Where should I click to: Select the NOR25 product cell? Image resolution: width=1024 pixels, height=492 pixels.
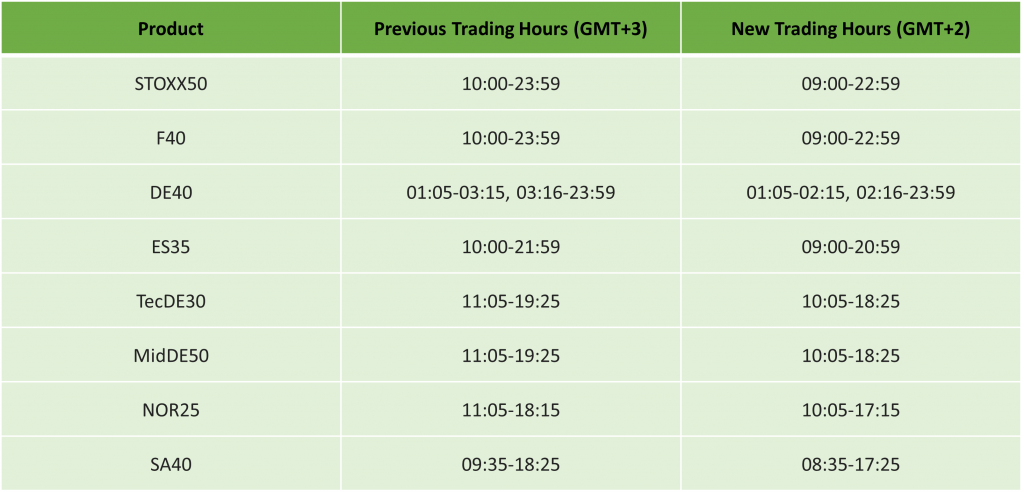click(171, 409)
